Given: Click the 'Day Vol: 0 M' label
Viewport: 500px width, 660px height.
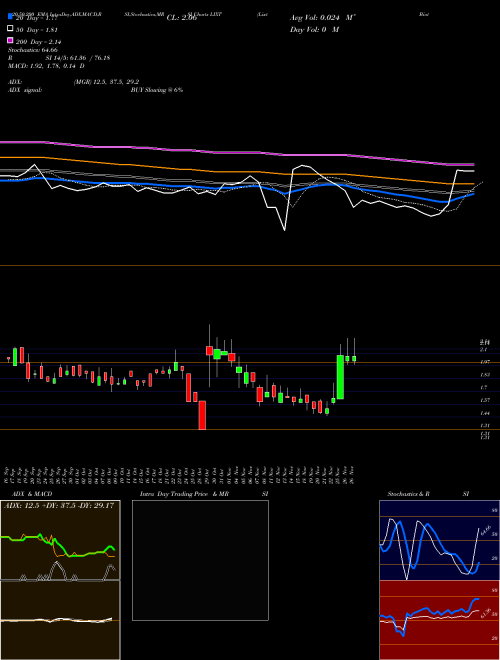Looking at the screenshot, I should [314, 30].
